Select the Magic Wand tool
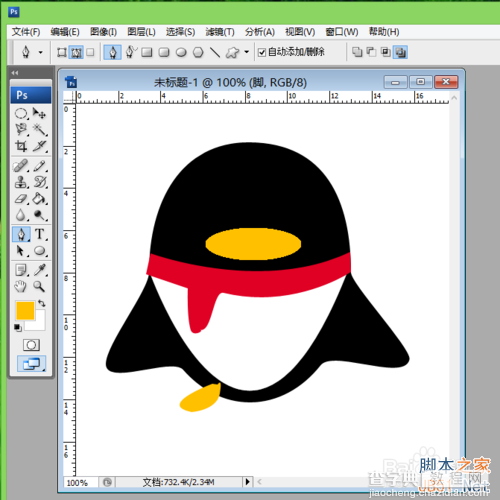The width and height of the screenshot is (500, 500). click(39, 130)
